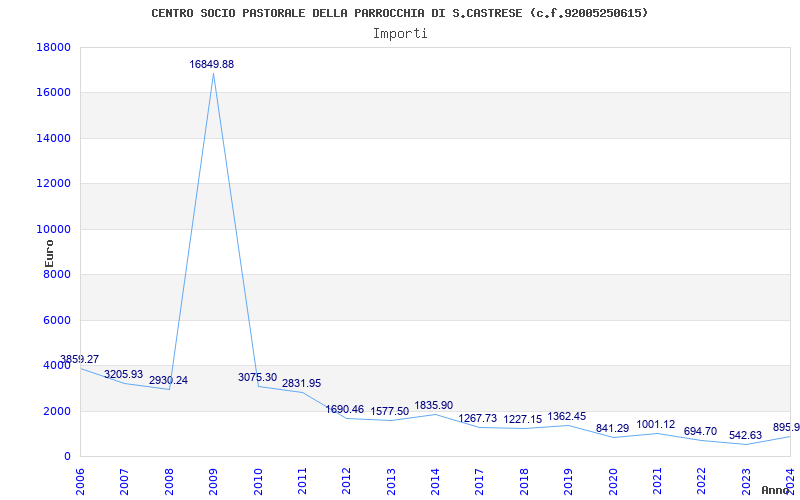Click the data label 694.70

(x=701, y=432)
